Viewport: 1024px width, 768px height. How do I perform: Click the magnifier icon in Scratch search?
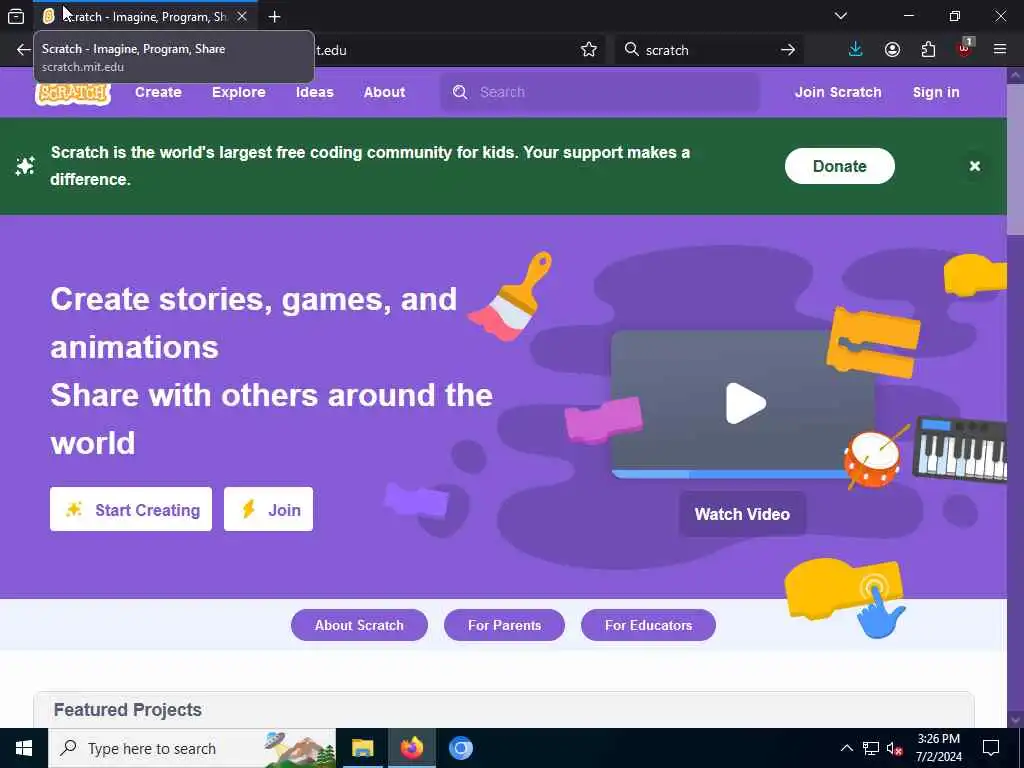click(460, 92)
